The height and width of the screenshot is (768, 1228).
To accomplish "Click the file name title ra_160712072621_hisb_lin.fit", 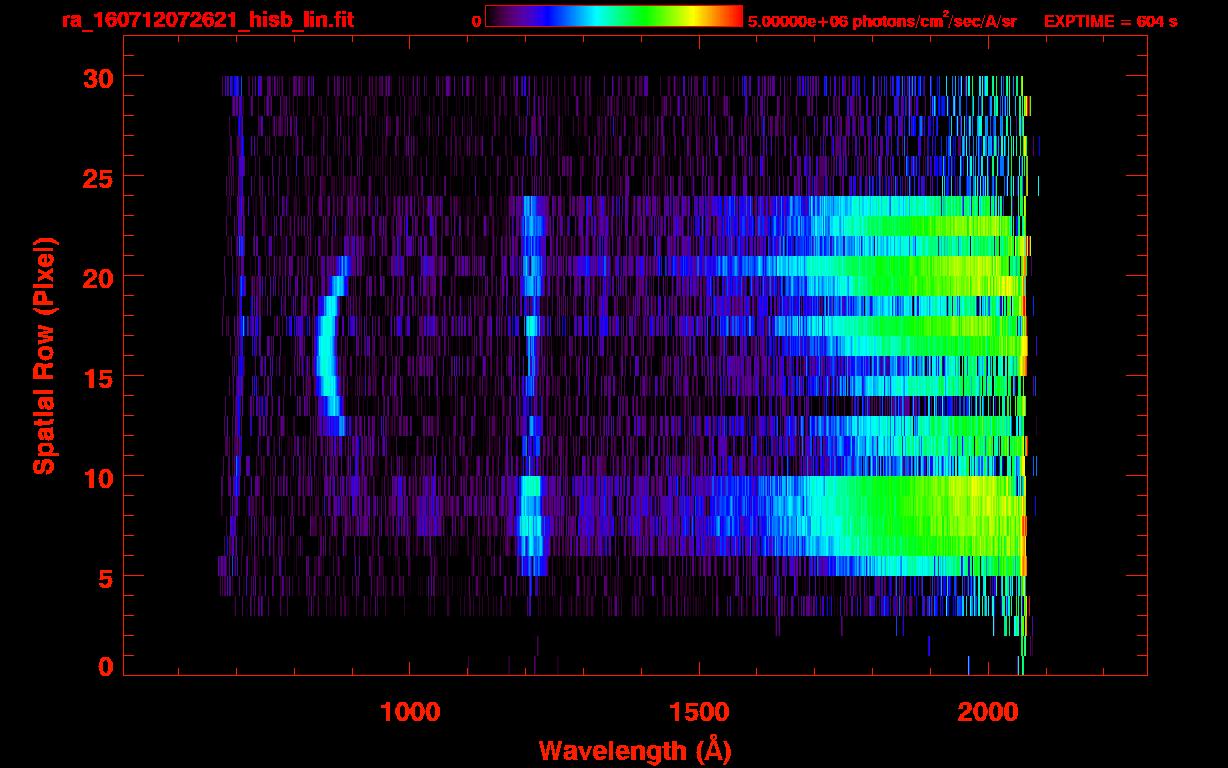I will tap(207, 20).
